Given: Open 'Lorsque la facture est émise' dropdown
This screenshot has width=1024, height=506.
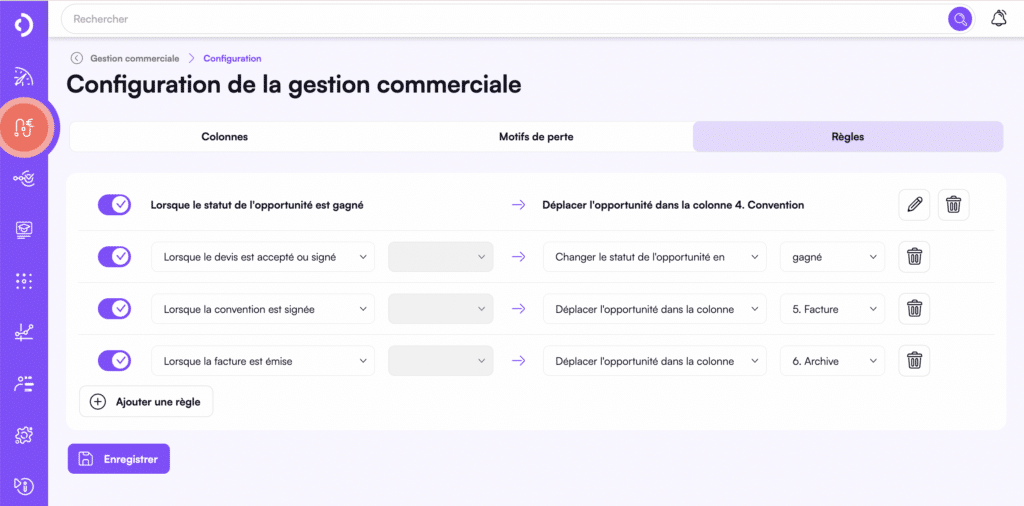Looking at the screenshot, I should 263,361.
